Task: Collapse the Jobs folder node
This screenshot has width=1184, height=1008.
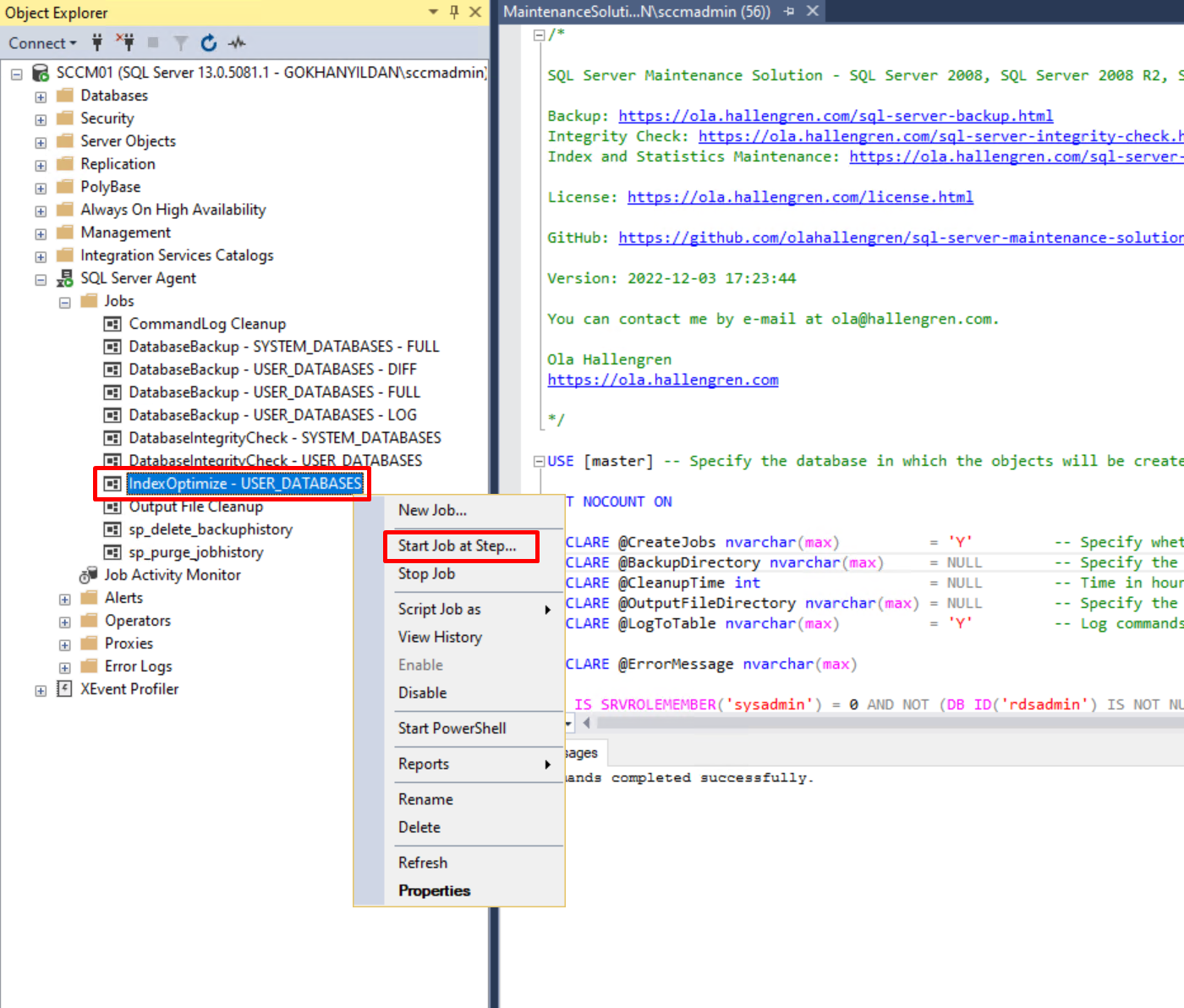Action: tap(64, 302)
